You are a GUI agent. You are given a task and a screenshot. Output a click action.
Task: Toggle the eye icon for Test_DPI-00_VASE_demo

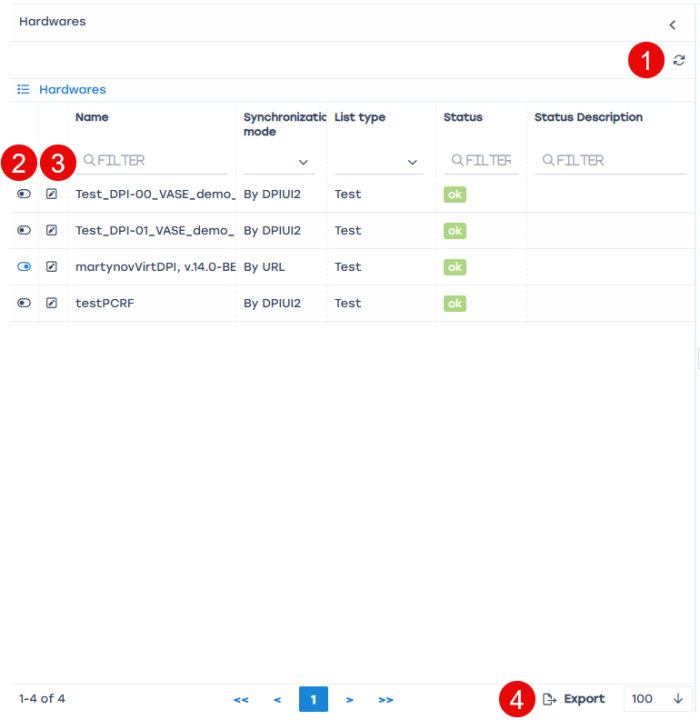24,194
